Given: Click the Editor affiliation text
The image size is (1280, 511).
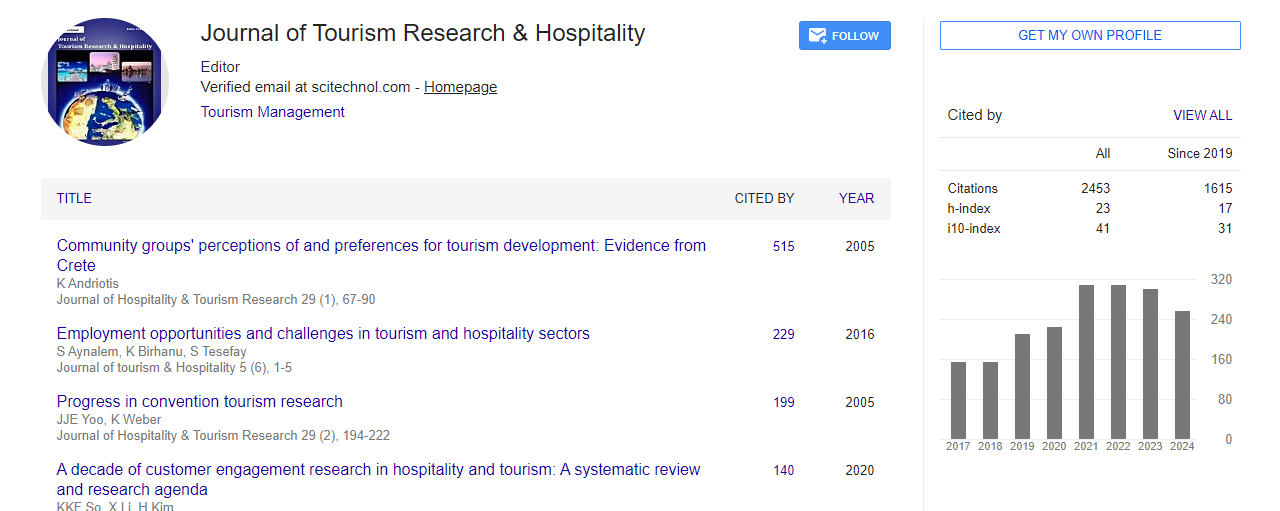Looking at the screenshot, I should click(220, 67).
